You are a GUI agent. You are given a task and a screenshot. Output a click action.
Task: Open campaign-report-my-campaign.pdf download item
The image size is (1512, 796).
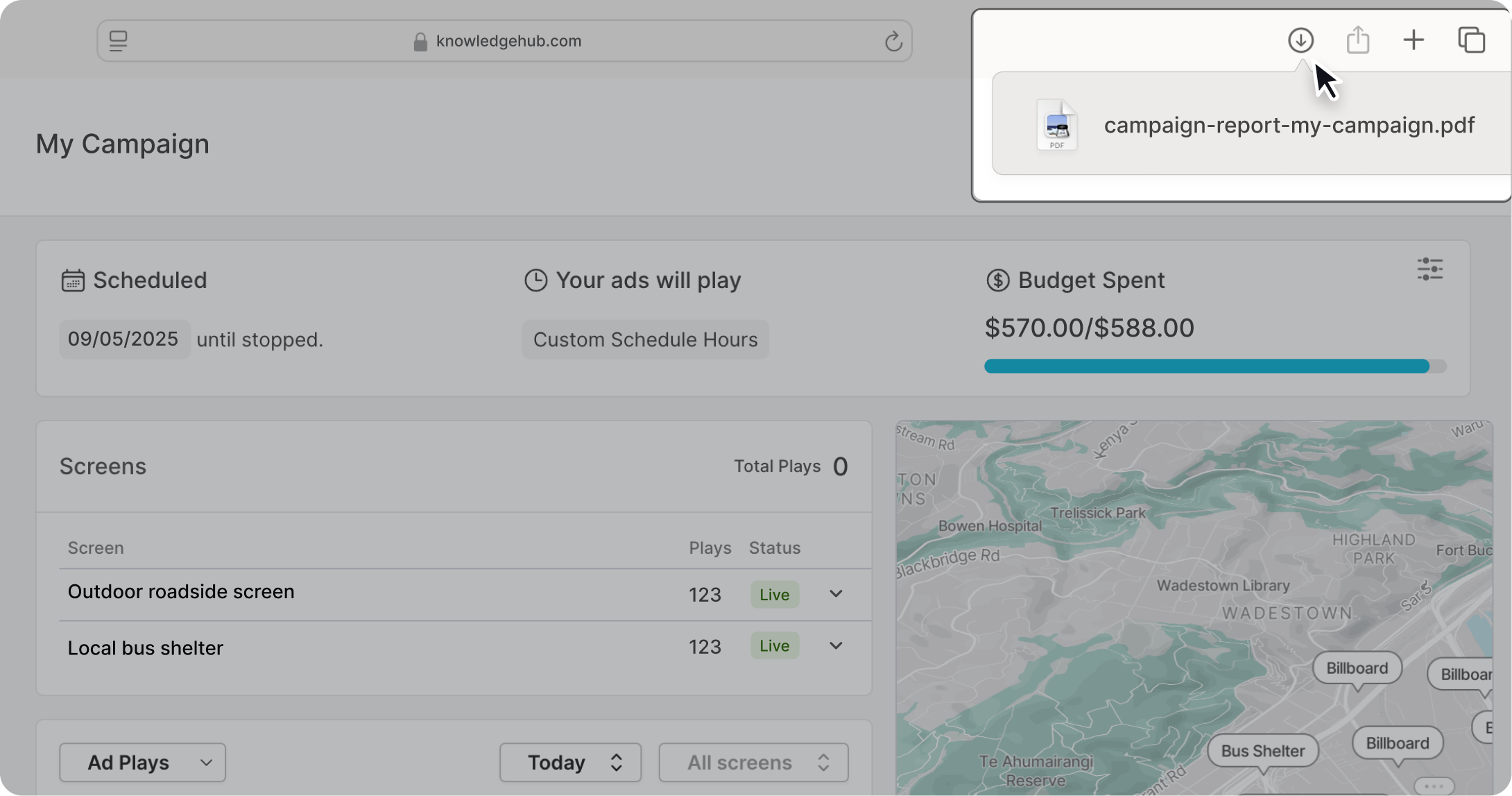click(x=1288, y=125)
